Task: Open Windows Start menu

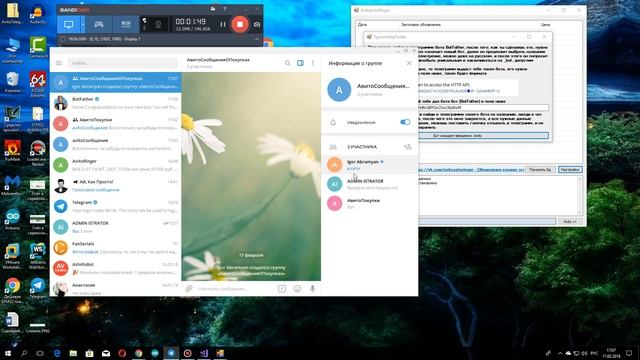Action: click(7, 353)
